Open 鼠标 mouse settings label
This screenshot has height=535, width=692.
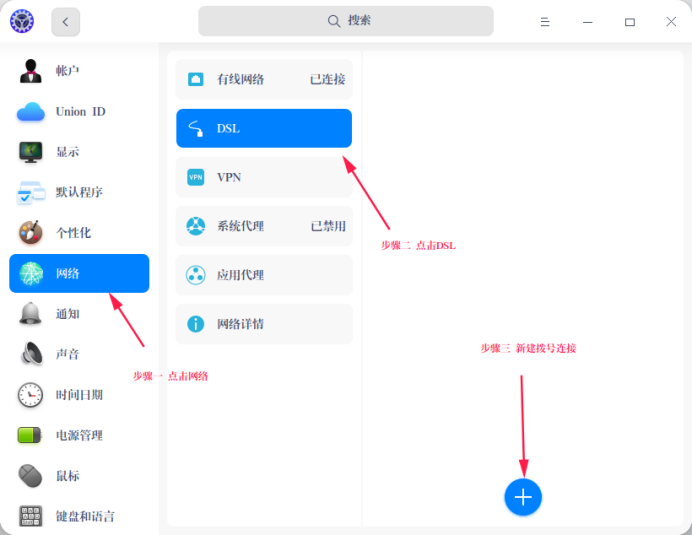point(68,476)
